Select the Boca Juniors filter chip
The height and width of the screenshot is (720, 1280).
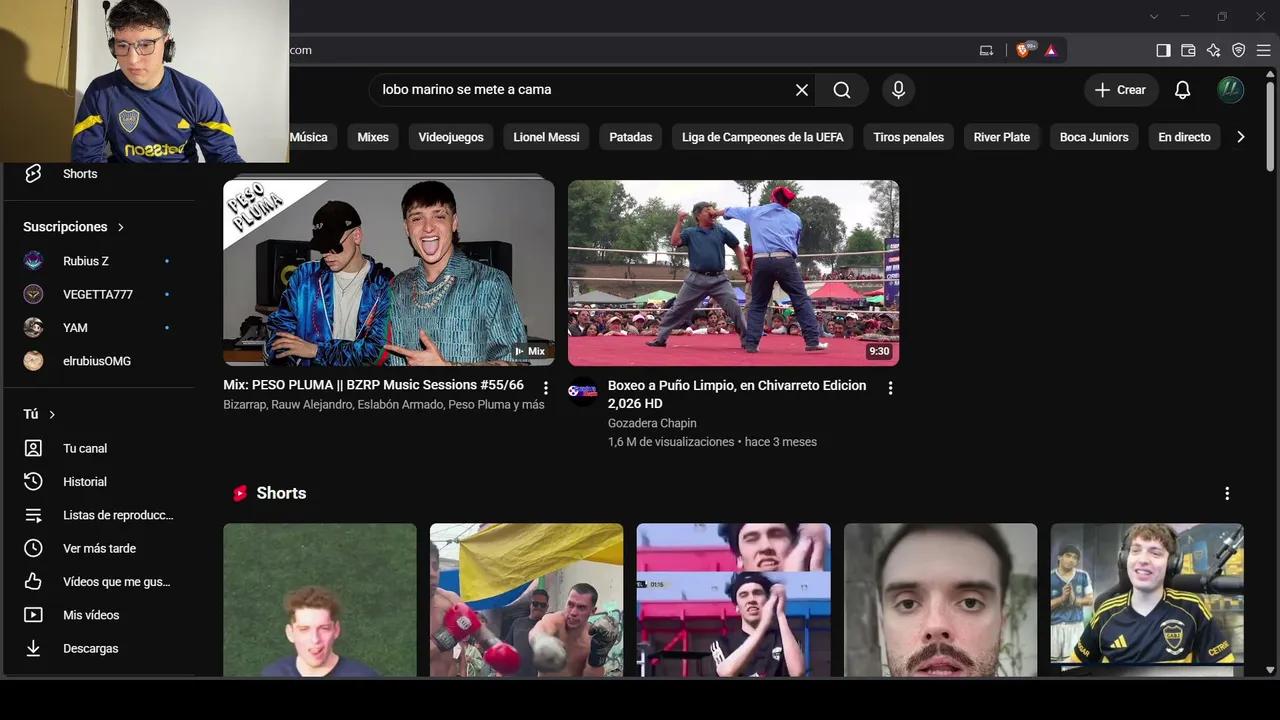tap(1094, 137)
